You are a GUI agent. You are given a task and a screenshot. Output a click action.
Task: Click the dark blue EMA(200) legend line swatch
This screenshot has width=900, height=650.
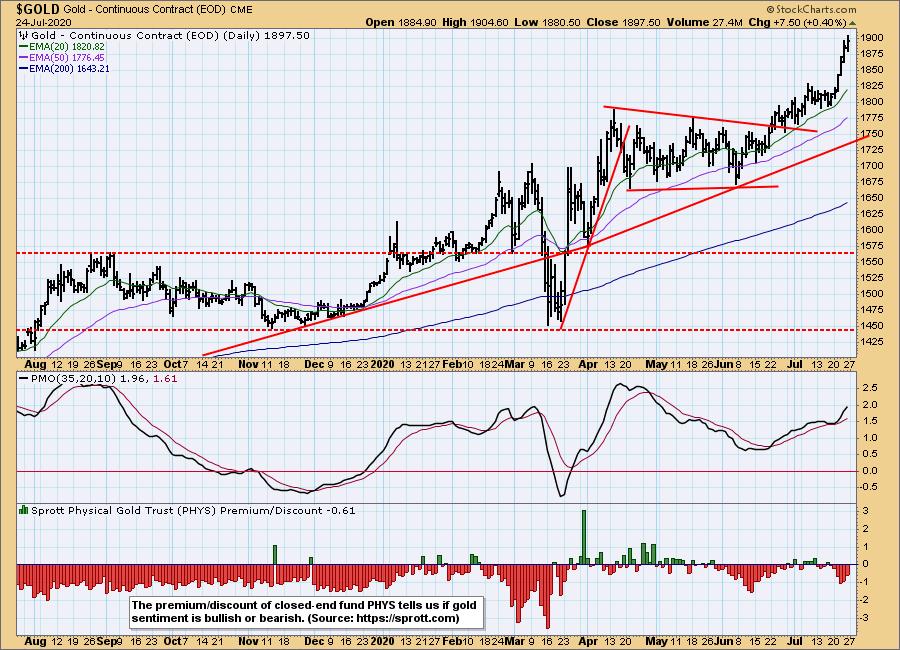point(24,69)
